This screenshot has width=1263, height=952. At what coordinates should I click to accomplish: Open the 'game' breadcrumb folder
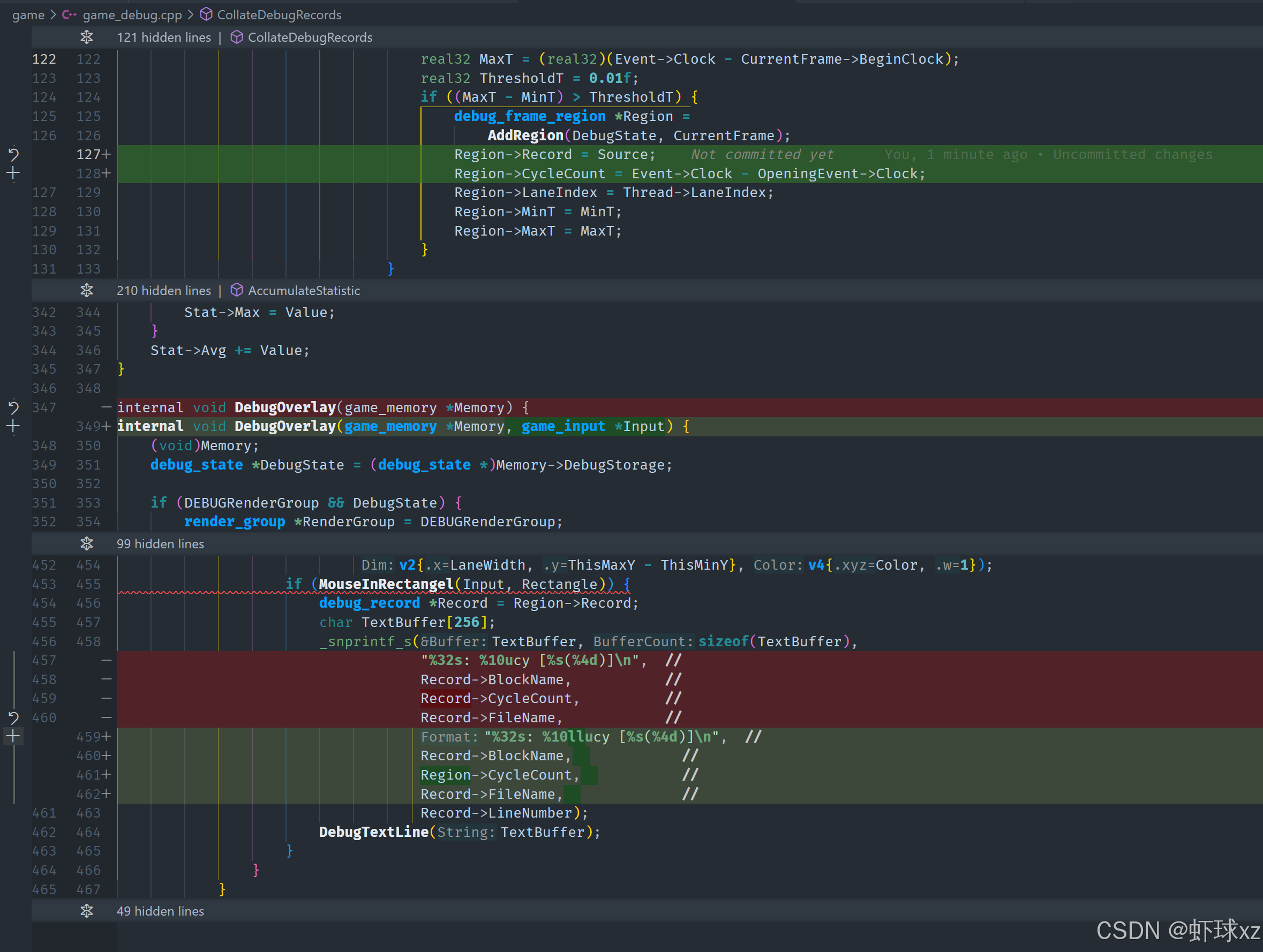[x=28, y=15]
